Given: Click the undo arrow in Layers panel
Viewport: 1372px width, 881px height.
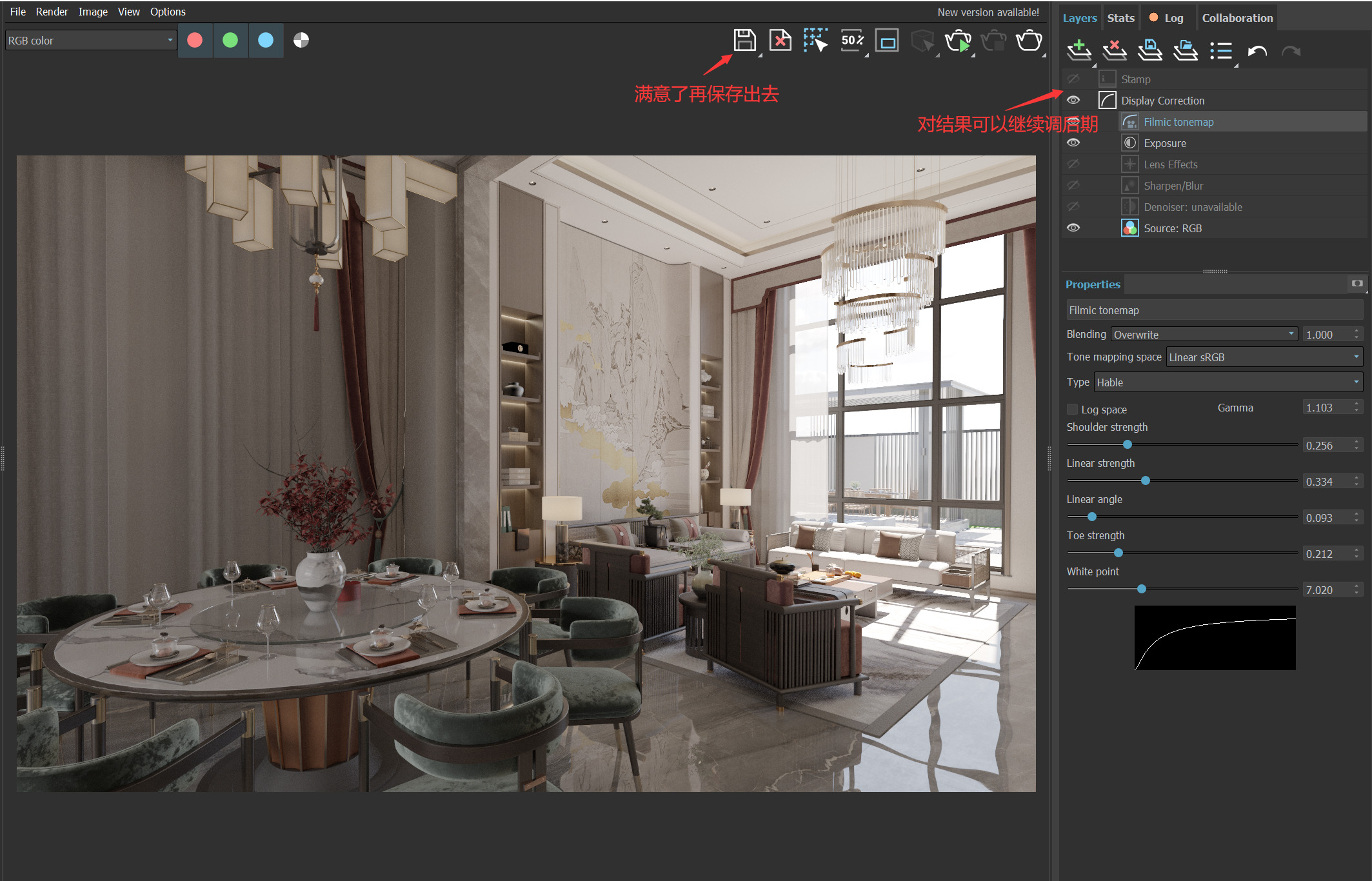Looking at the screenshot, I should coord(1257,51).
